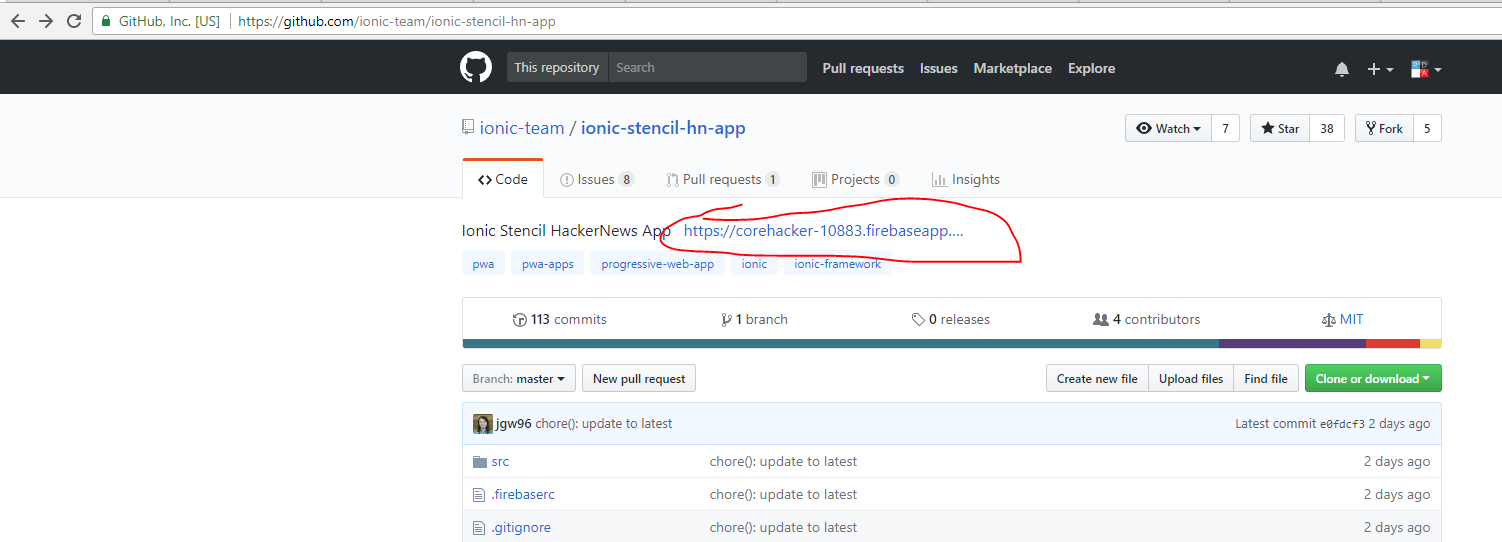Open the user avatar menu
The image size is (1502, 542).
[x=1426, y=69]
